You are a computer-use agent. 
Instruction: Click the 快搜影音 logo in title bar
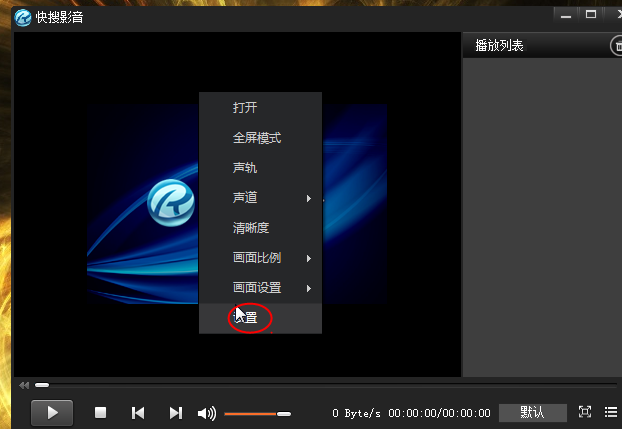pyautogui.click(x=23, y=17)
